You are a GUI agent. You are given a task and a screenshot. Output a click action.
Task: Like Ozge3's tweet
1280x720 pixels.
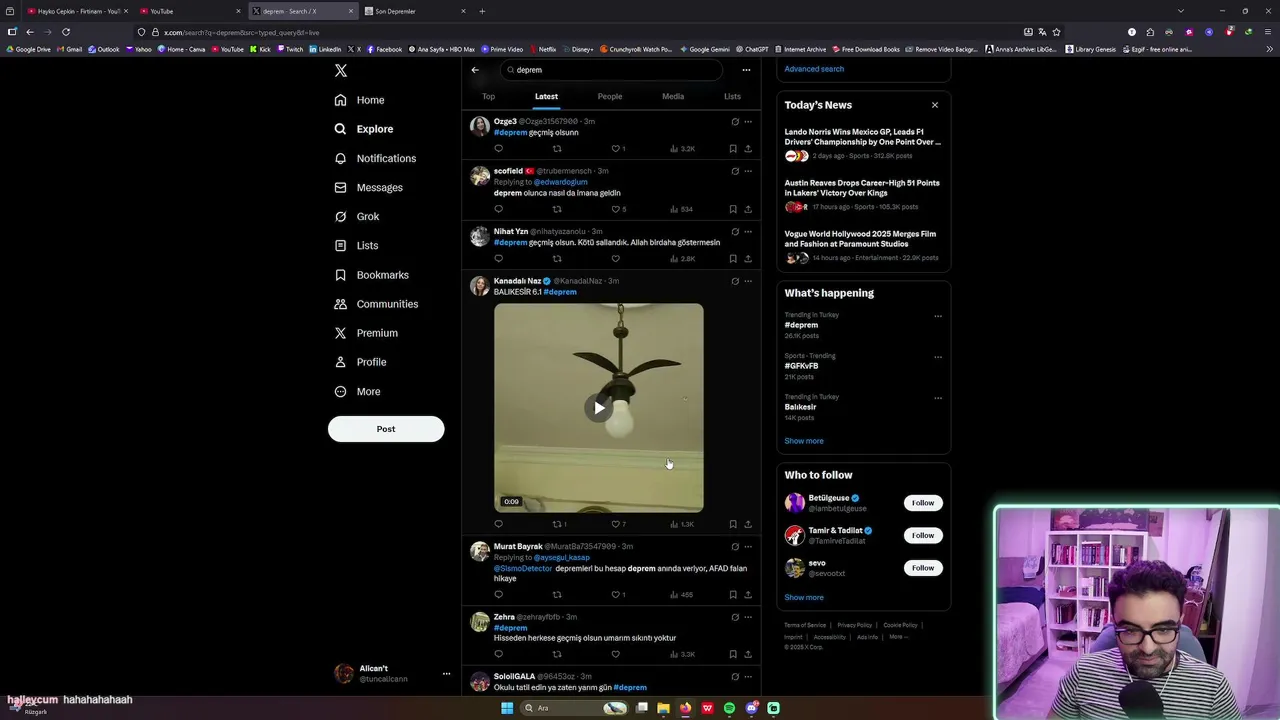(616, 149)
